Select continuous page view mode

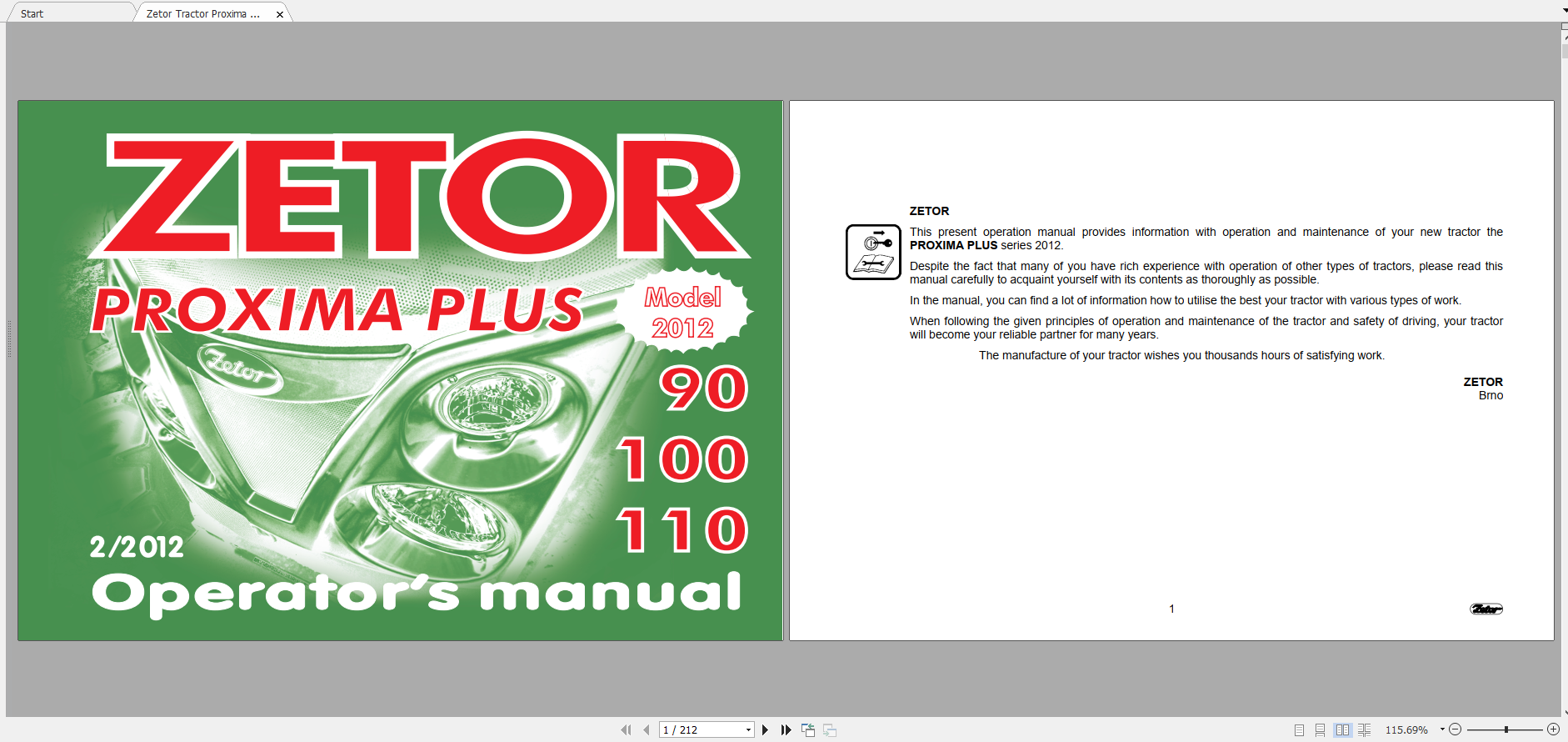coord(1320,729)
